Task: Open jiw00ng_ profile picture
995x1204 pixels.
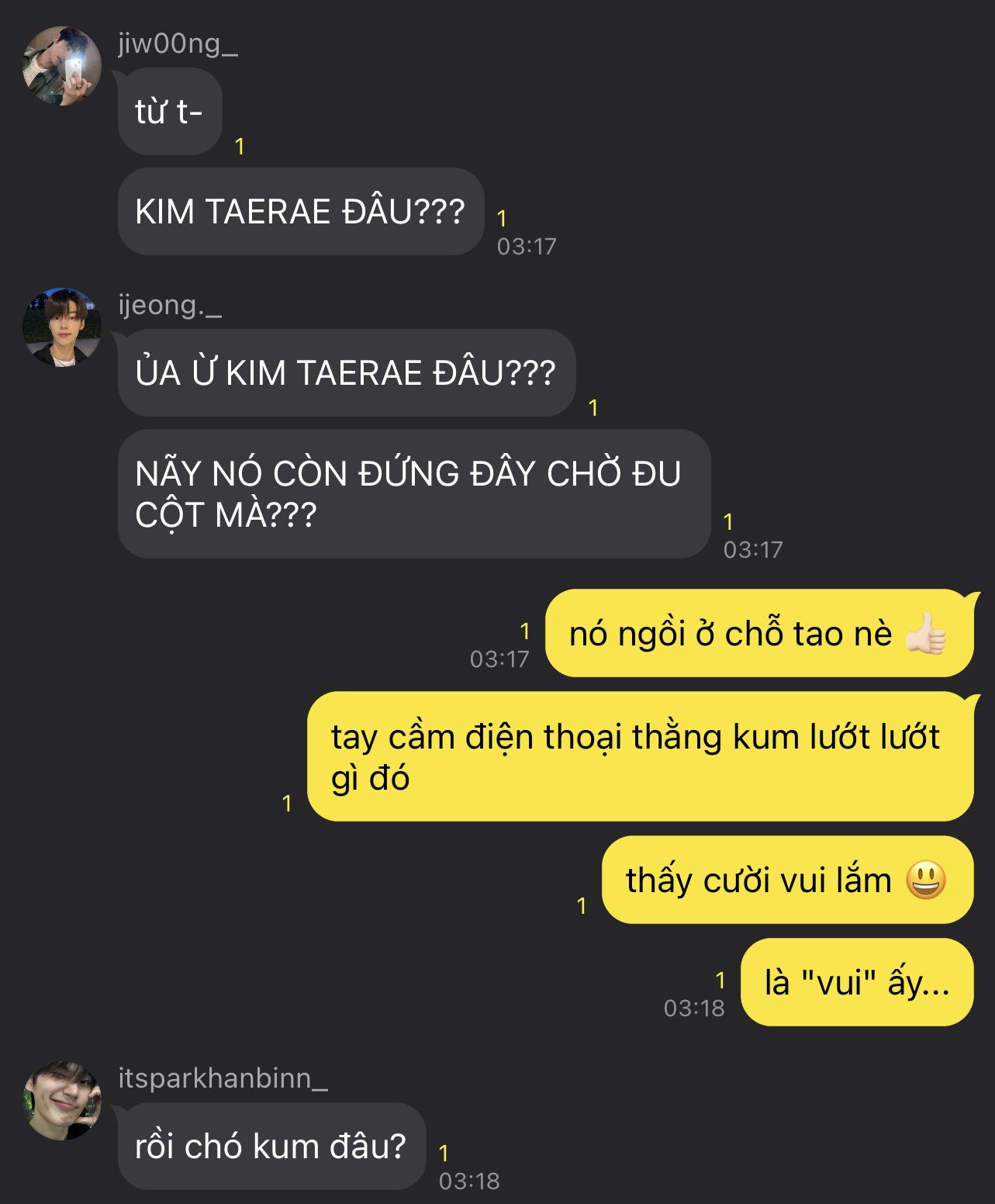Action: click(62, 66)
